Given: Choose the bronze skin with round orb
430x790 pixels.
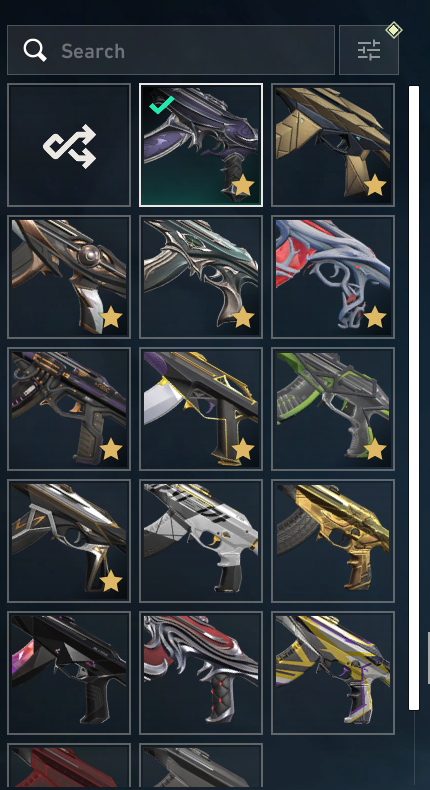Looking at the screenshot, I should pyautogui.click(x=69, y=277).
